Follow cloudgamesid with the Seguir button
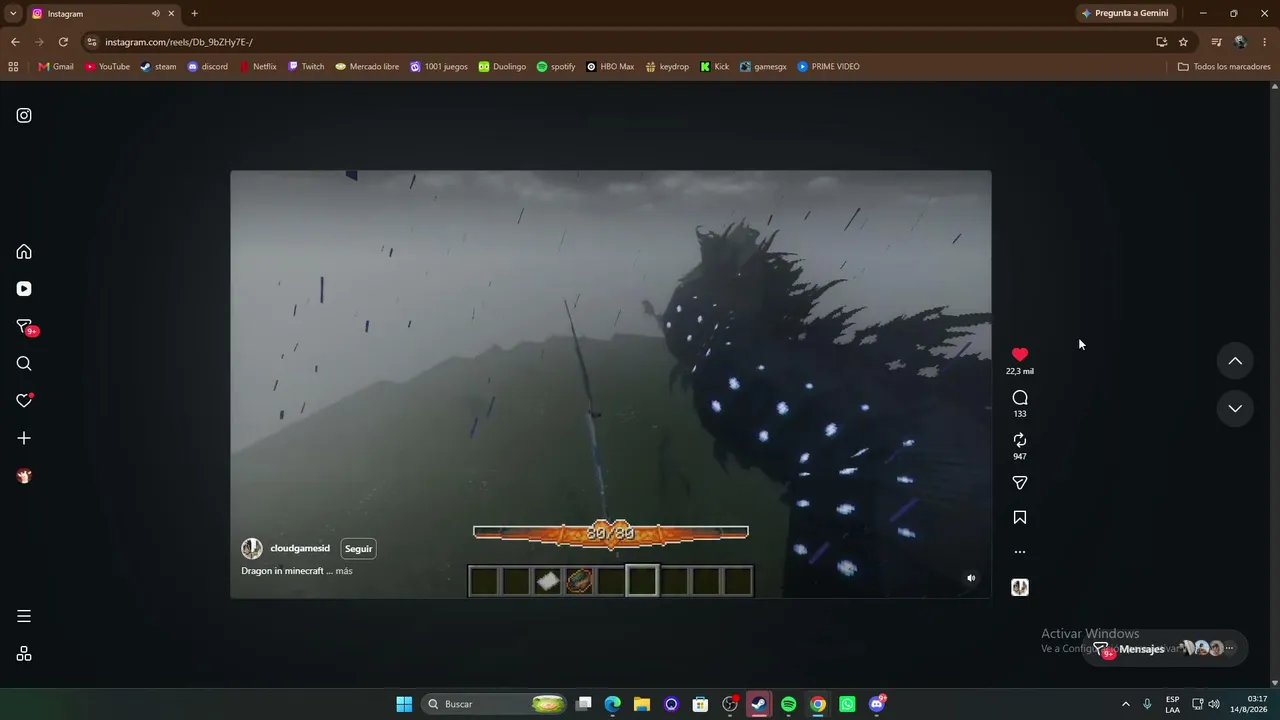The width and height of the screenshot is (1280, 720). pyautogui.click(x=358, y=548)
